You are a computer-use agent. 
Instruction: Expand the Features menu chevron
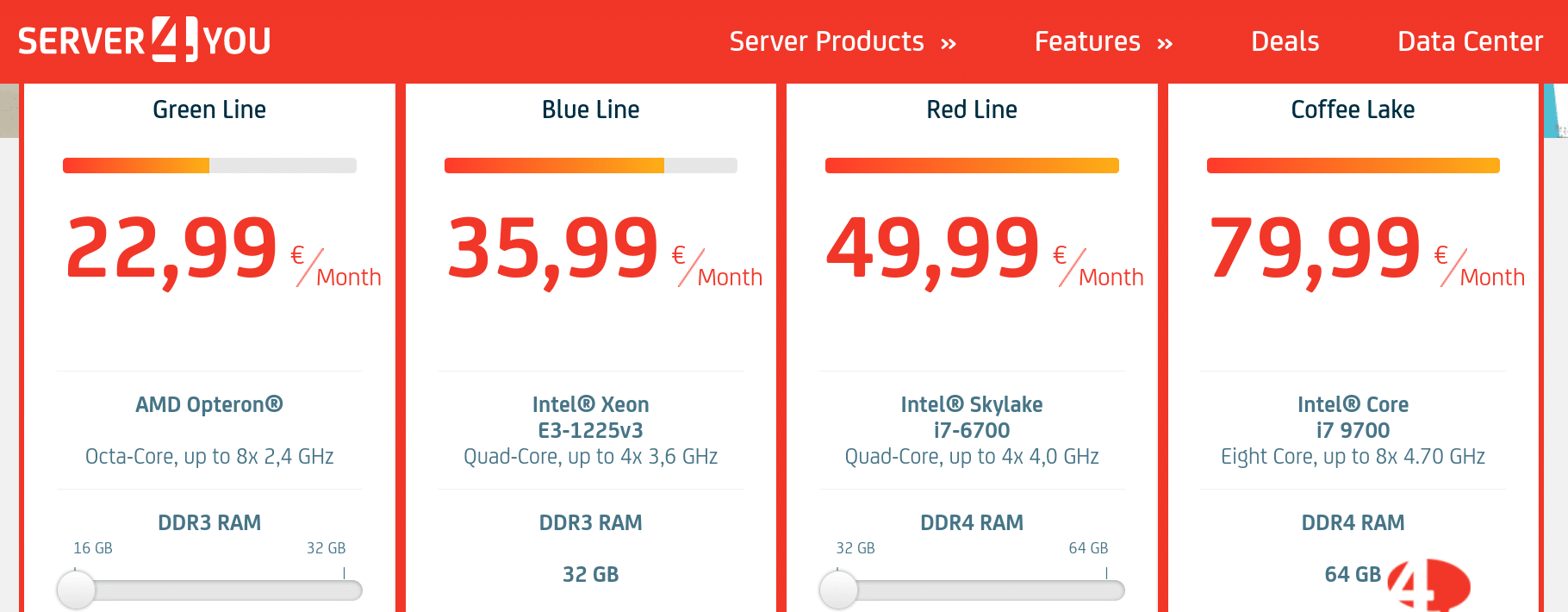coord(1165,44)
